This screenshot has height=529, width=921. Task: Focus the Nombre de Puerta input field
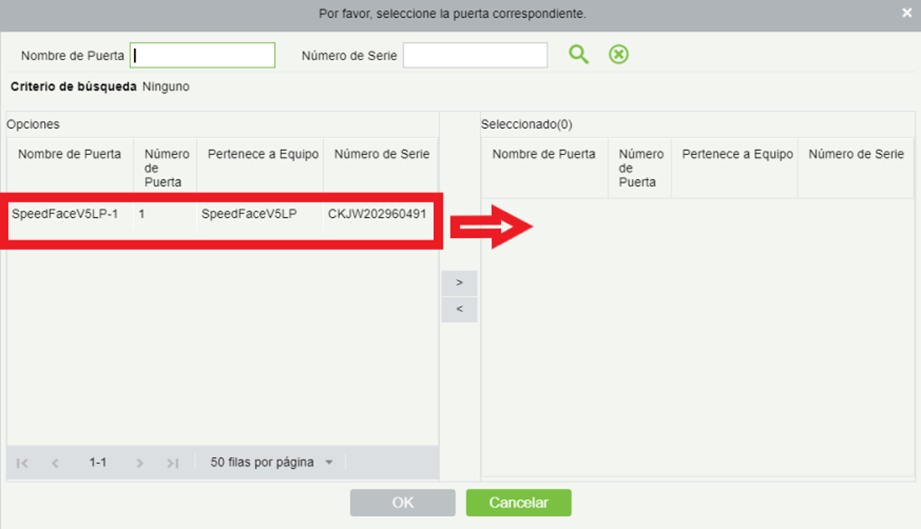(203, 55)
